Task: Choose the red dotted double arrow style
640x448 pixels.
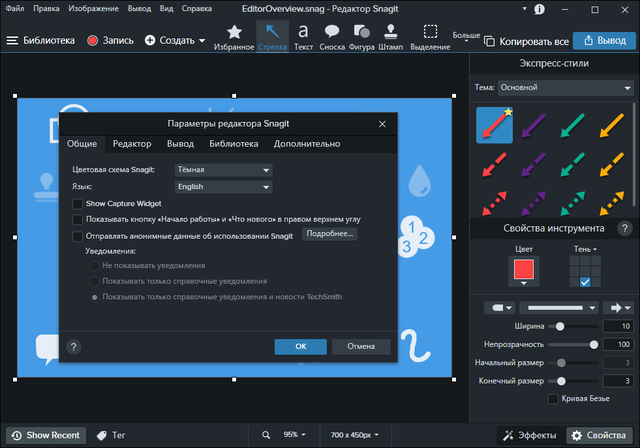Action: pos(494,203)
